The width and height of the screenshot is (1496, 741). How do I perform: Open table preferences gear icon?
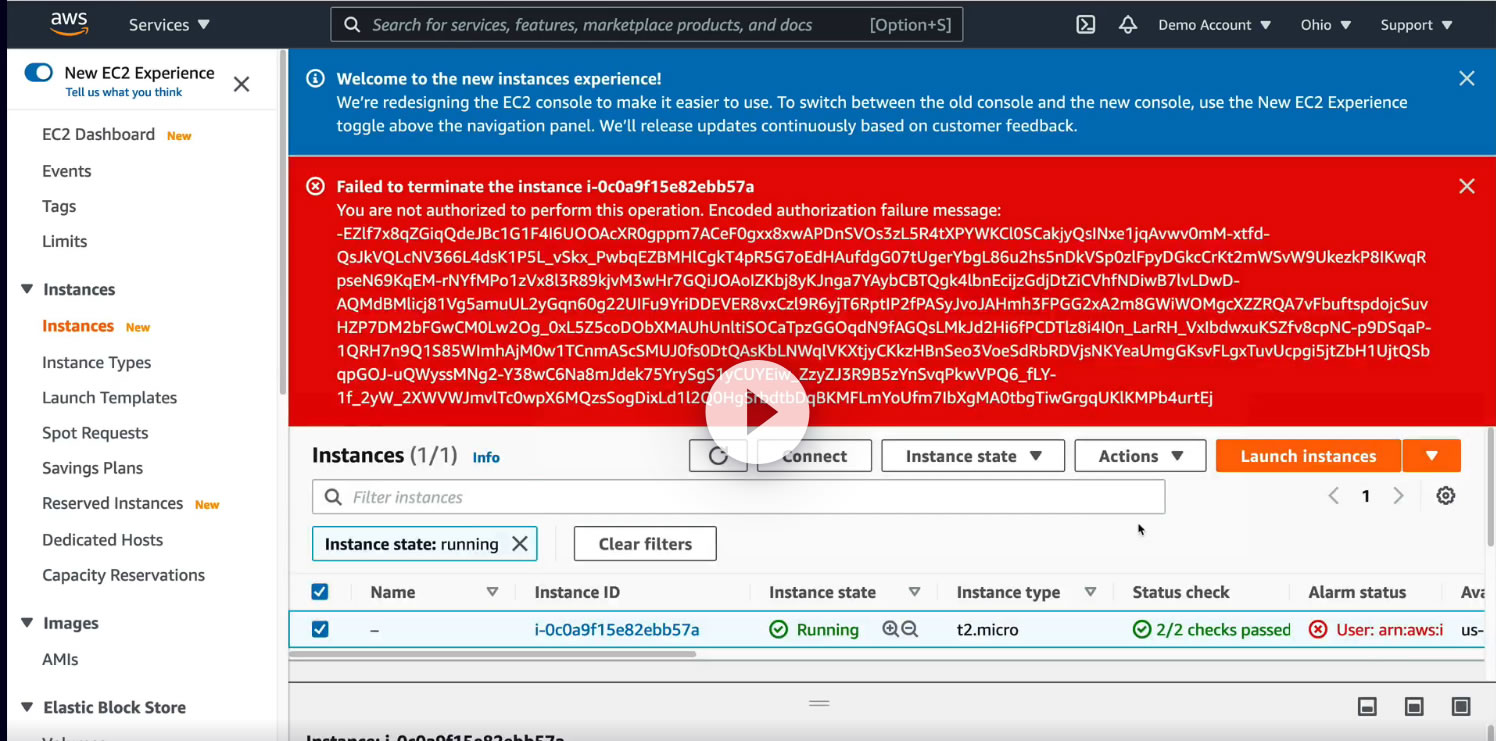pyautogui.click(x=1445, y=496)
